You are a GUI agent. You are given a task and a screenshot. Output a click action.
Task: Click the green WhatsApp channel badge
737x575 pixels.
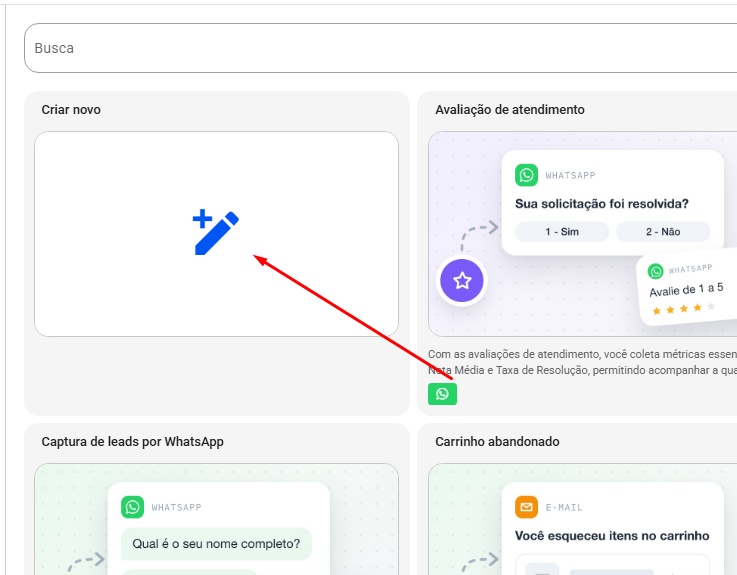point(442,394)
